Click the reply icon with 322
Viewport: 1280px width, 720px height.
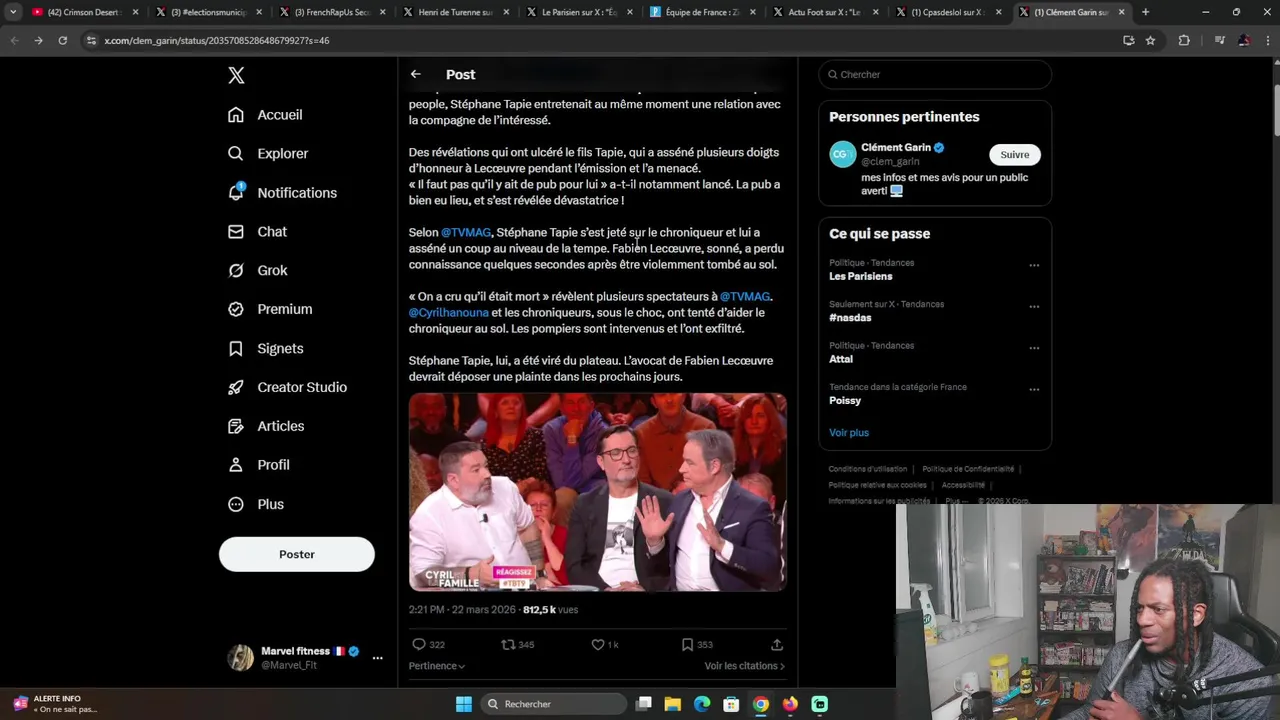419,645
